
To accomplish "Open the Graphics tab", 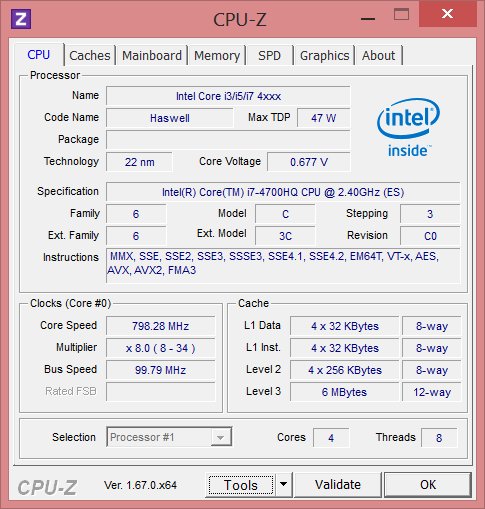I will click(324, 55).
